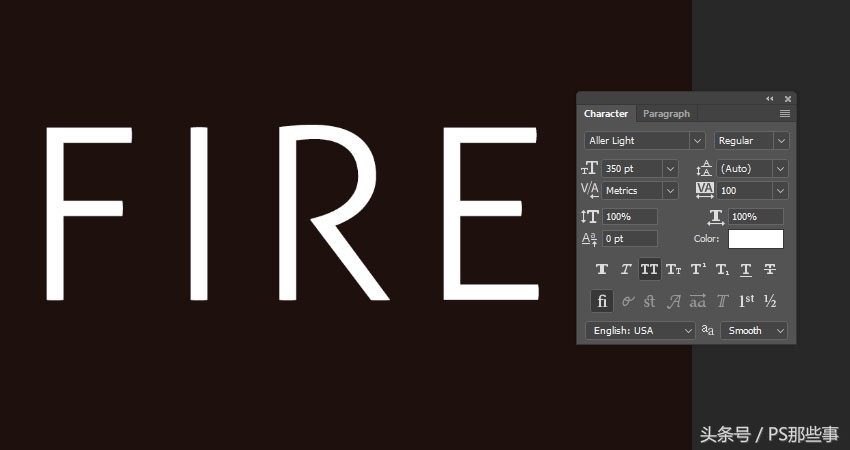Toggle Faux Italic
The image size is (850, 450).
626,269
